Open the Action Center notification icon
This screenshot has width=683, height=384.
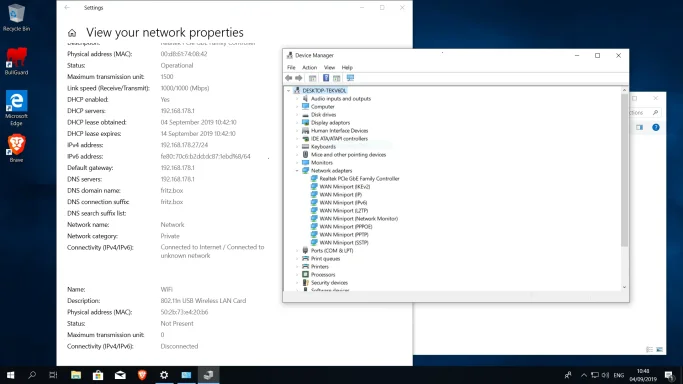(669, 375)
